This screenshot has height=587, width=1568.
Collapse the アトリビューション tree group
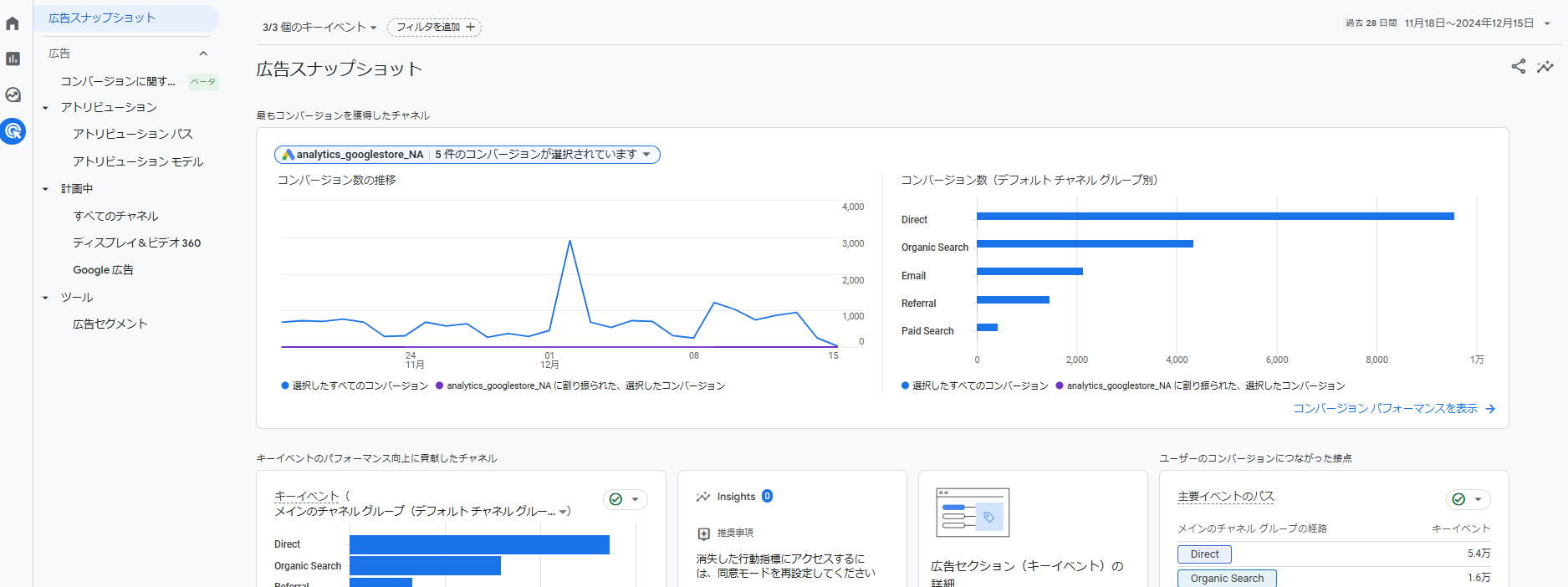click(x=46, y=108)
